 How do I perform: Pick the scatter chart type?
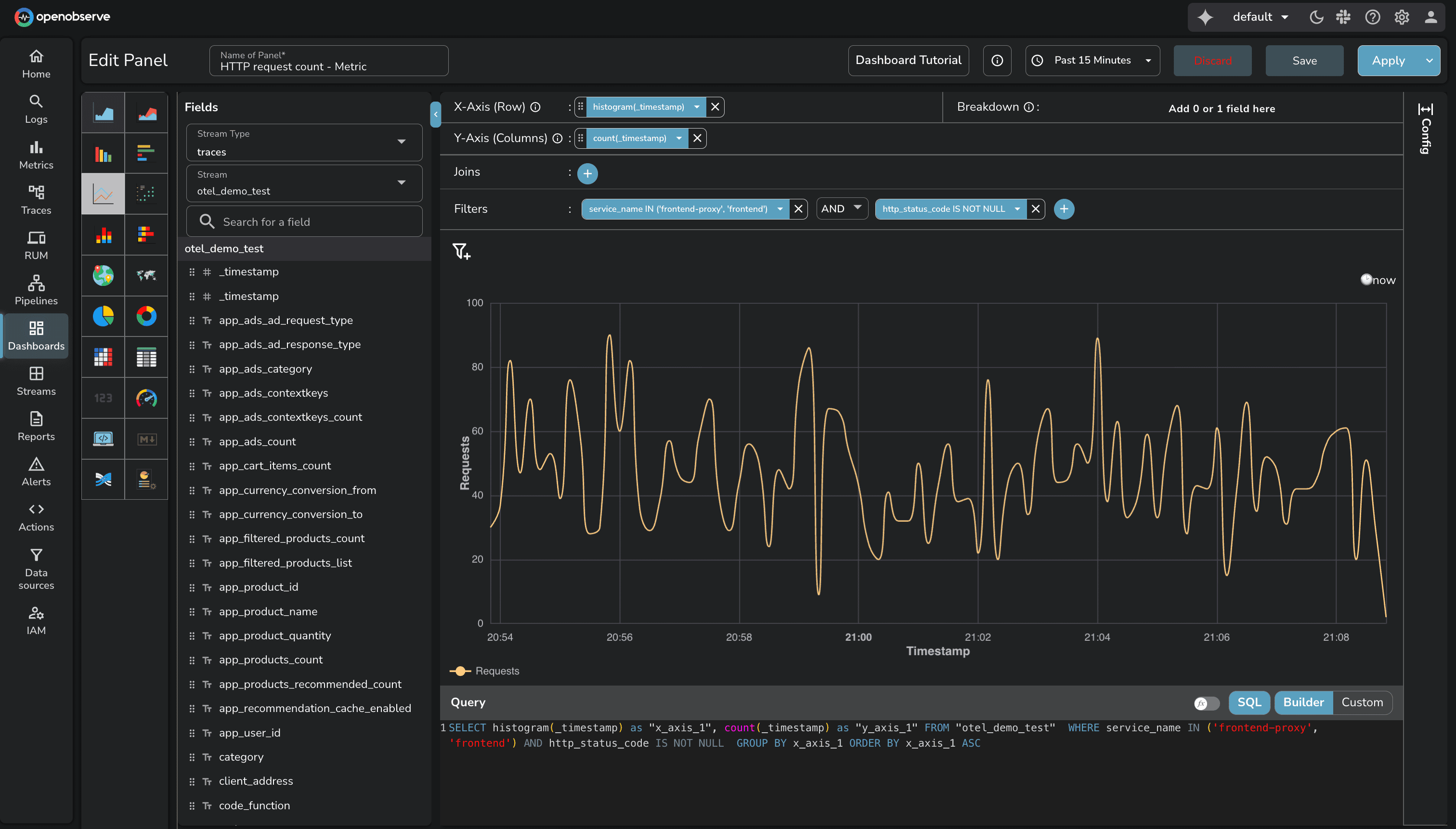pos(146,194)
